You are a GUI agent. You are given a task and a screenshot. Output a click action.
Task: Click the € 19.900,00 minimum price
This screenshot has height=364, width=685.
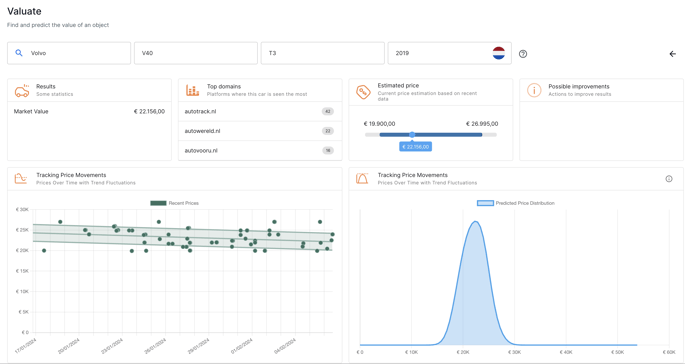(379, 124)
